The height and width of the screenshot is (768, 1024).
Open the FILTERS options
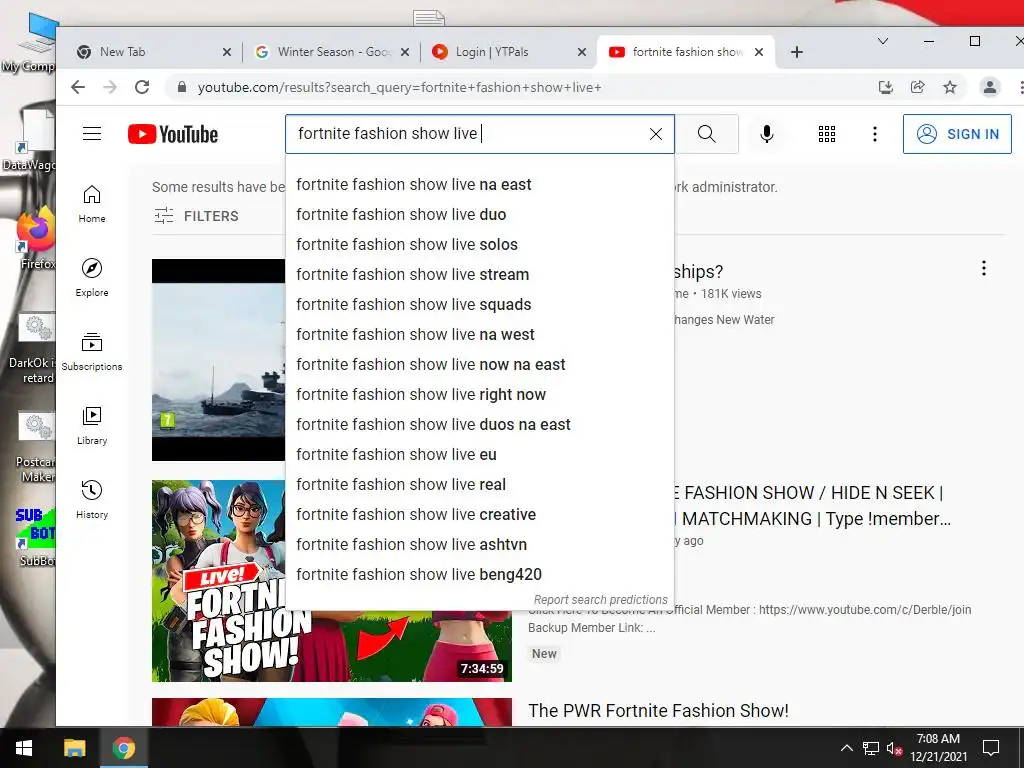(x=197, y=216)
